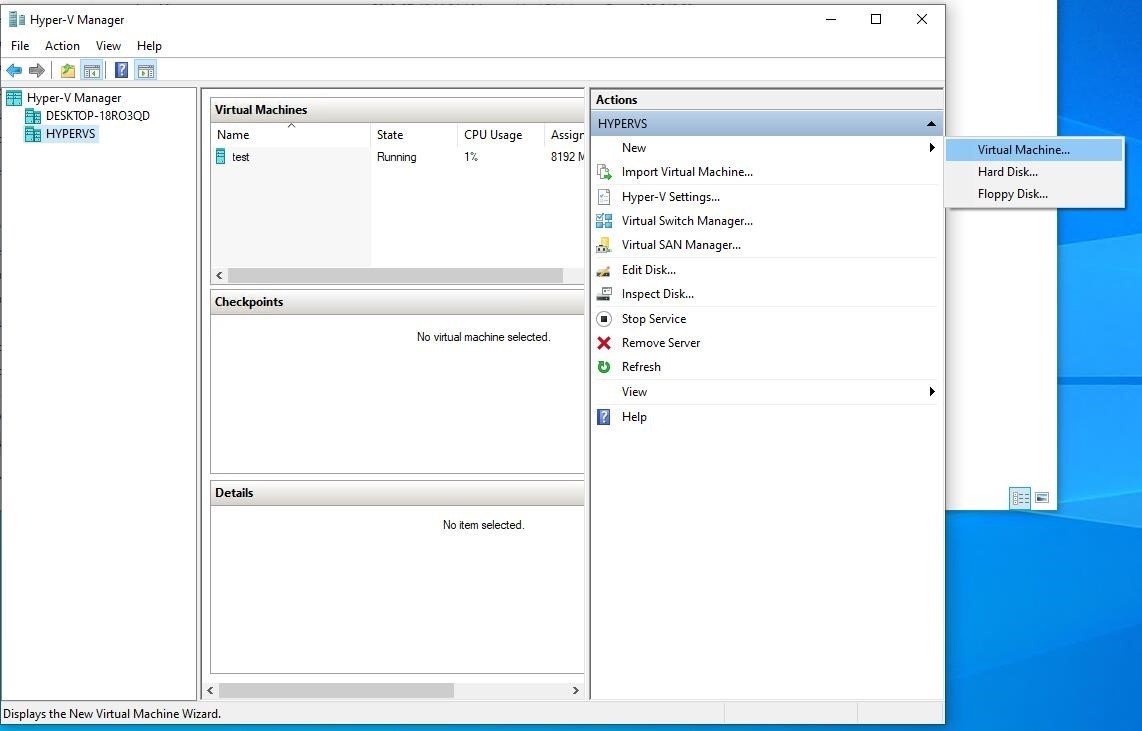Refresh the virtual machine list
Image resolution: width=1142 pixels, height=731 pixels.
[641, 366]
